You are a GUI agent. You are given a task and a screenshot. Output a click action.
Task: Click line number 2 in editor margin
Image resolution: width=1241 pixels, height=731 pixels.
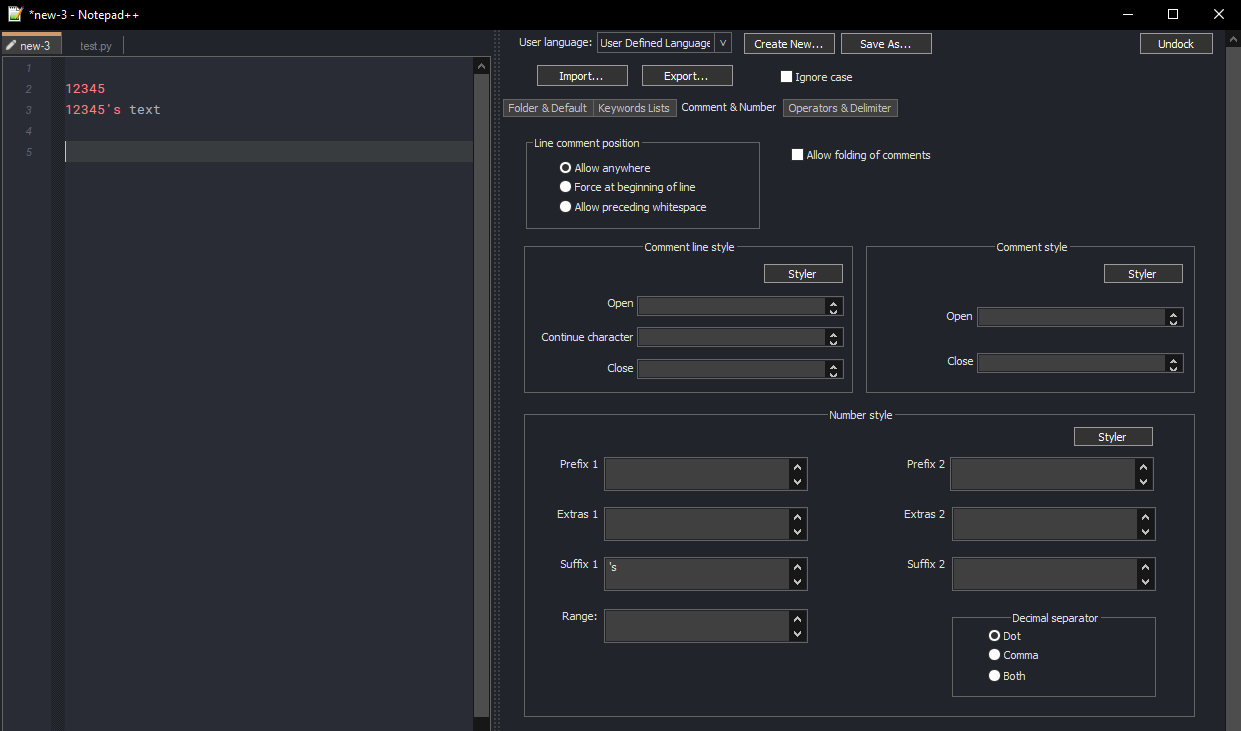(29, 89)
